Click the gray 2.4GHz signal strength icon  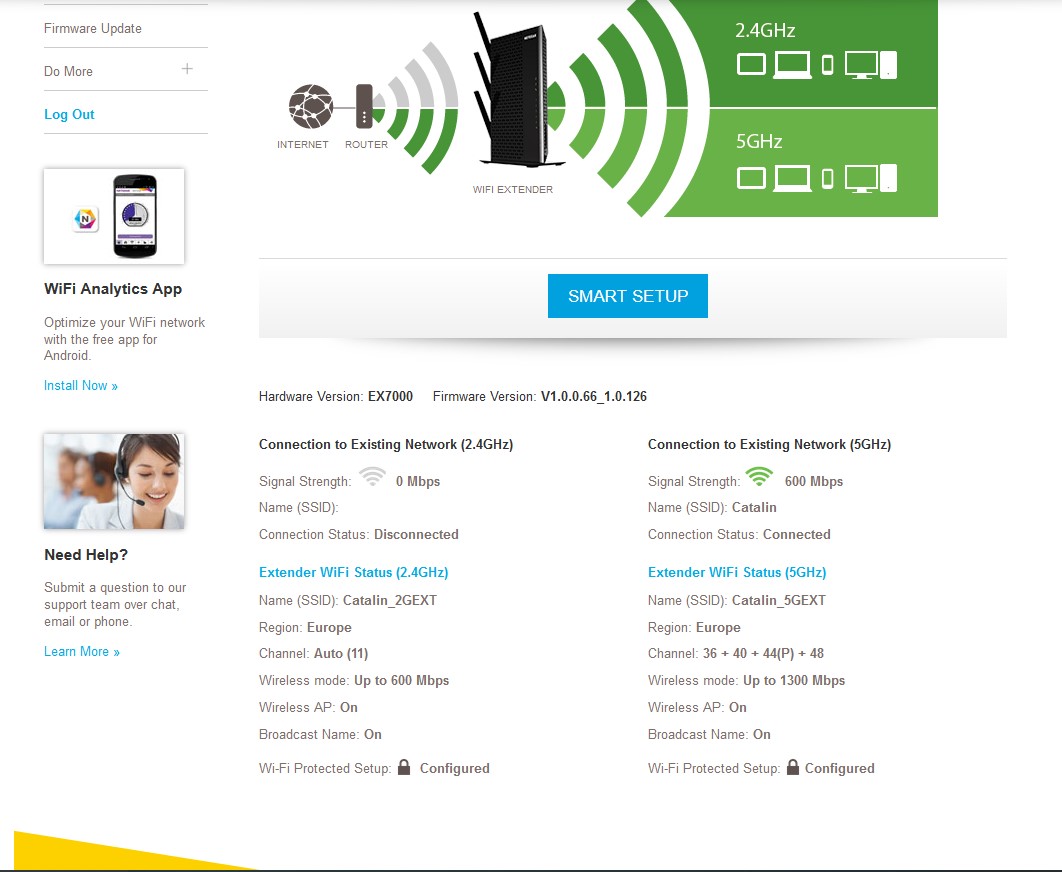pyautogui.click(x=373, y=477)
